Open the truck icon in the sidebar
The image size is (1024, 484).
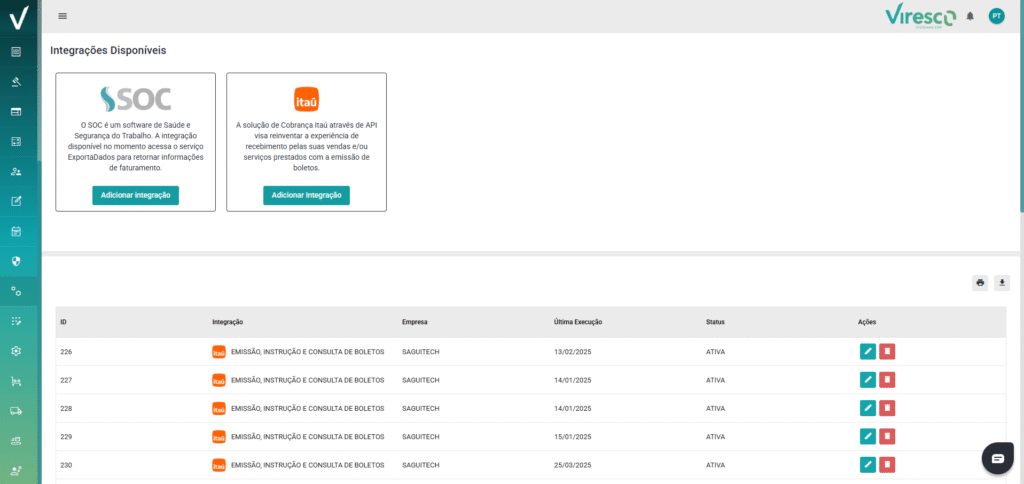[16, 410]
